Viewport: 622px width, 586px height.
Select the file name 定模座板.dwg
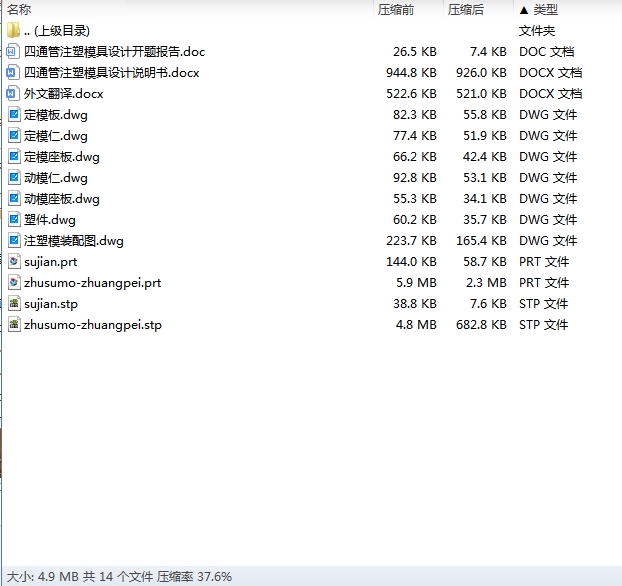(x=61, y=157)
